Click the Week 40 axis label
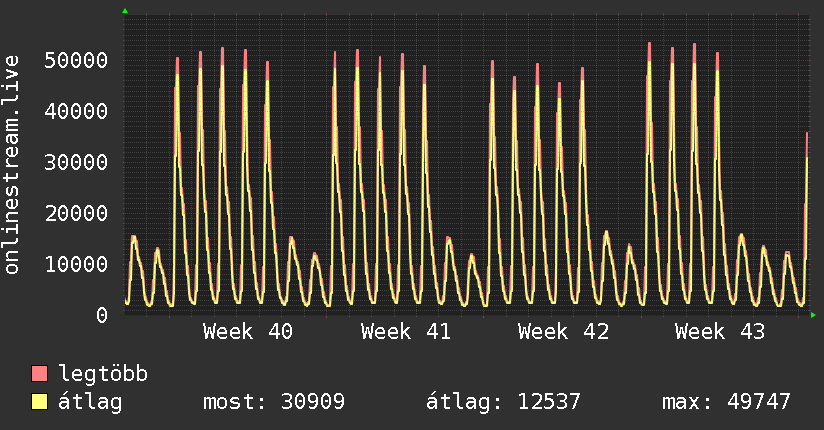This screenshot has width=824, height=430. pyautogui.click(x=248, y=332)
